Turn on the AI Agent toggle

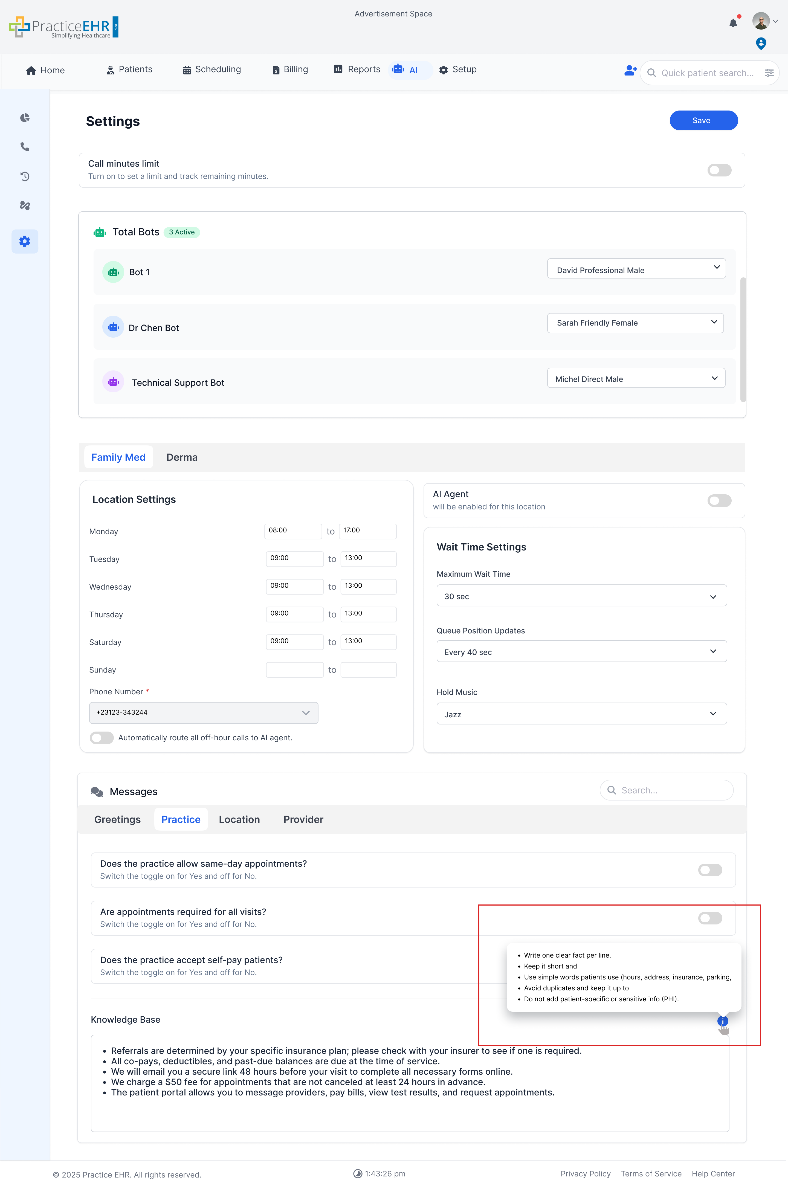719,500
